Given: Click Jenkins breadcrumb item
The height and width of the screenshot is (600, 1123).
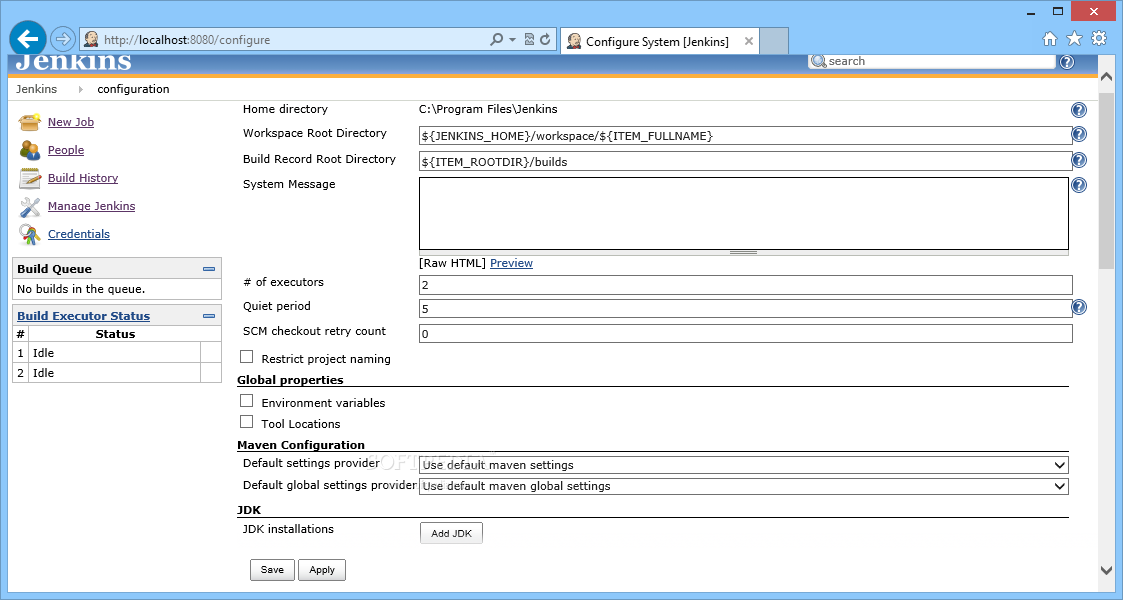Looking at the screenshot, I should pyautogui.click(x=37, y=89).
